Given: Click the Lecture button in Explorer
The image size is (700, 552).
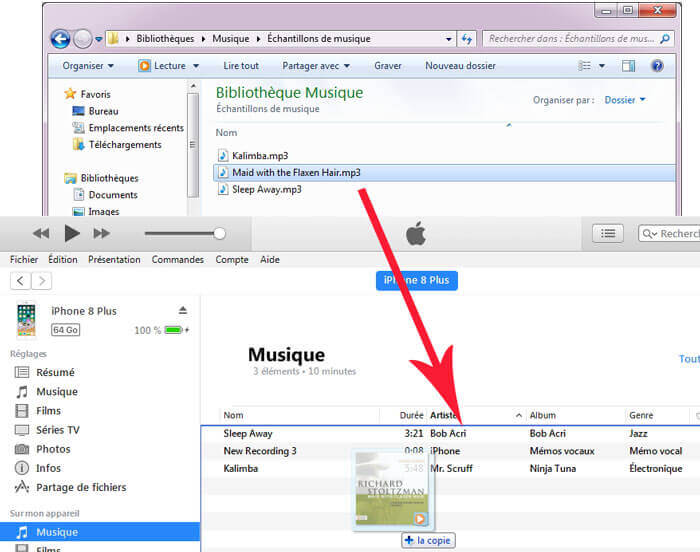Looking at the screenshot, I should [x=162, y=66].
